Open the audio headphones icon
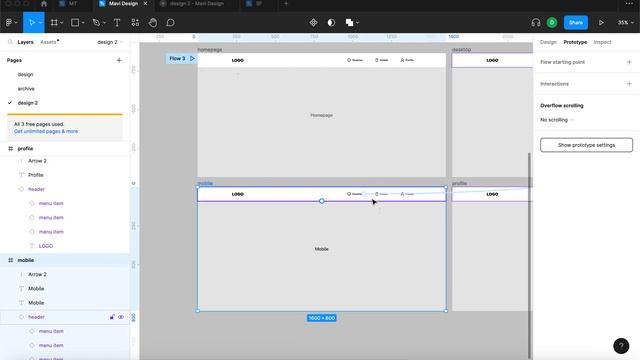640x360 pixels. point(536,23)
